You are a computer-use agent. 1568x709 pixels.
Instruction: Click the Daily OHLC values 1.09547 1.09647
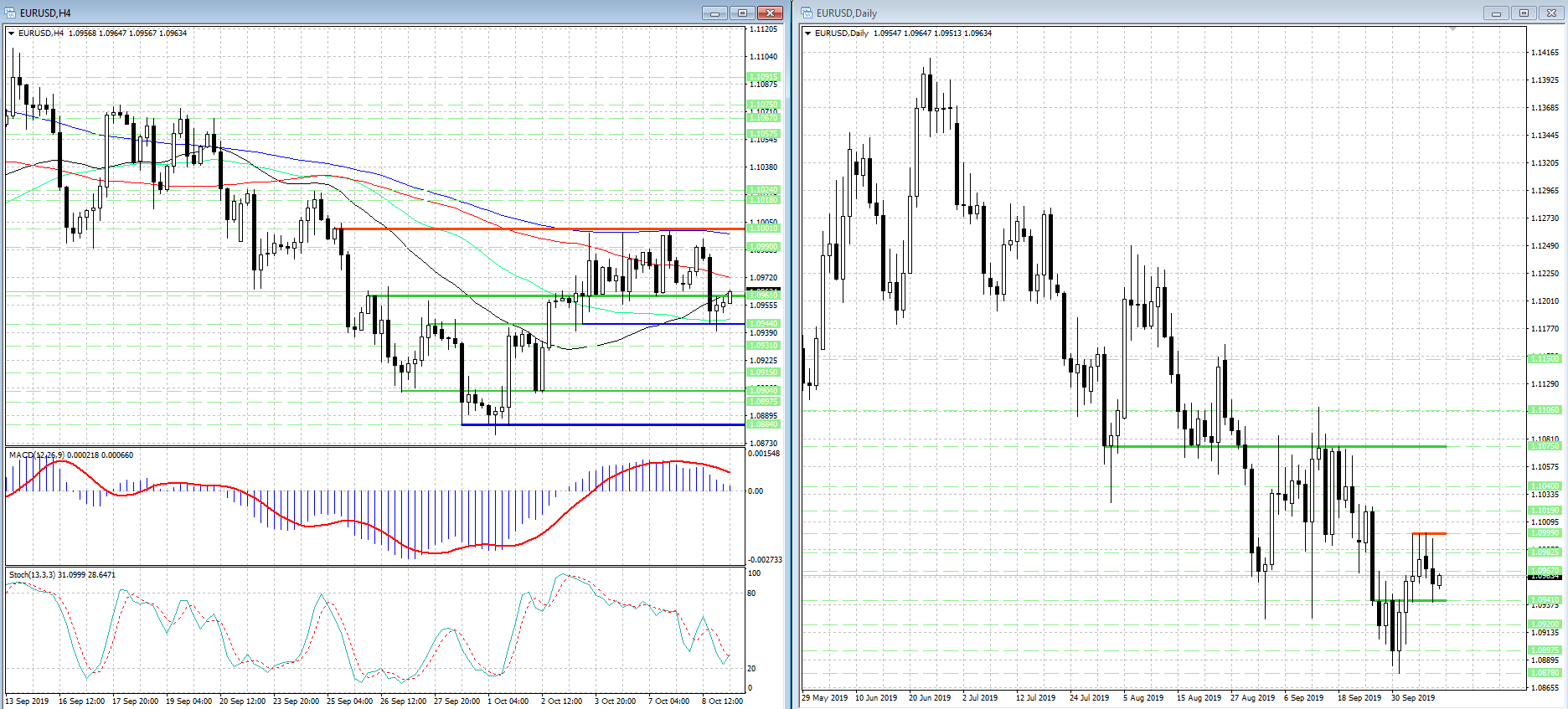click(x=902, y=33)
